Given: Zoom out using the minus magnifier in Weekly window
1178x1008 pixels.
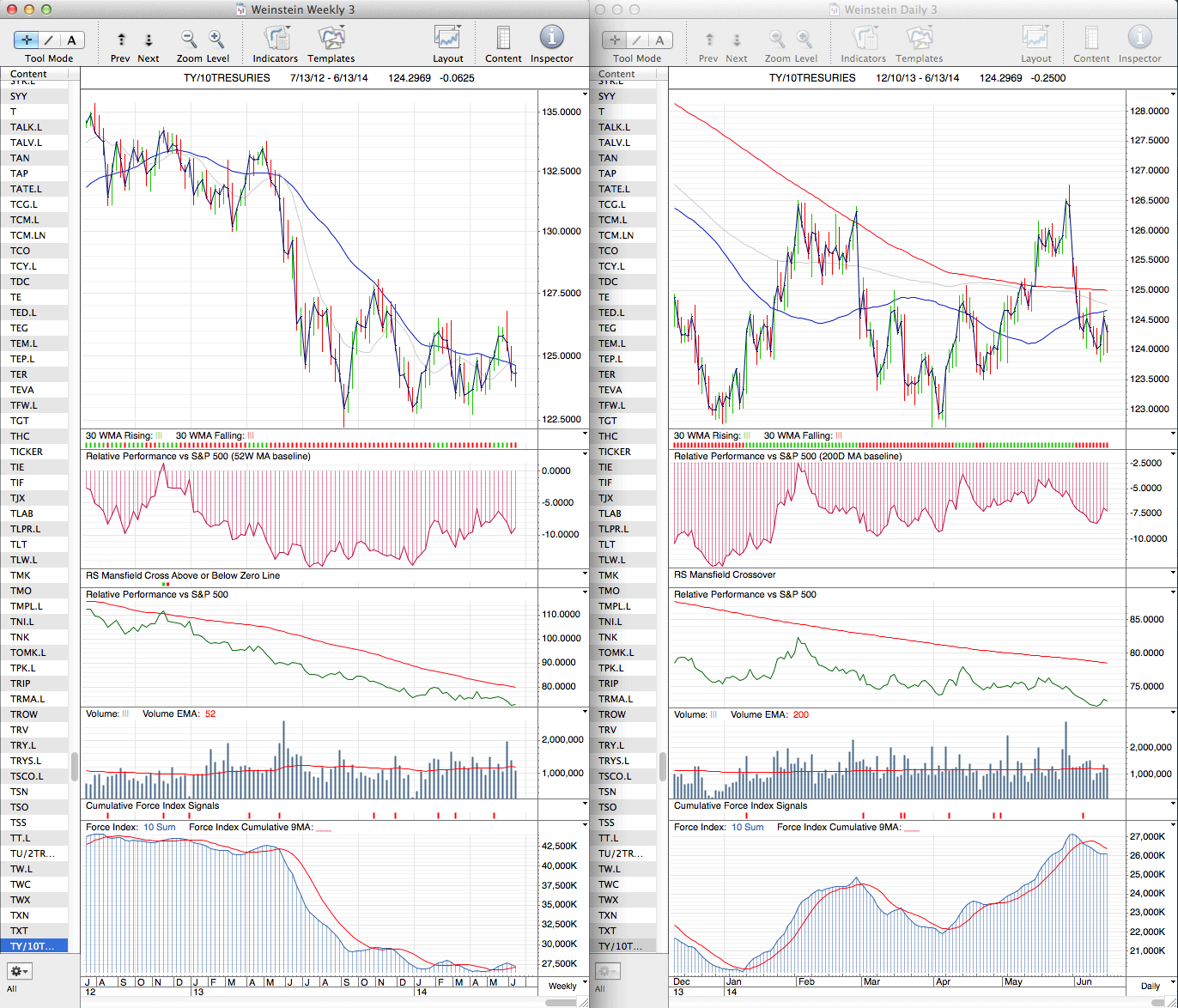Looking at the screenshot, I should click(189, 39).
